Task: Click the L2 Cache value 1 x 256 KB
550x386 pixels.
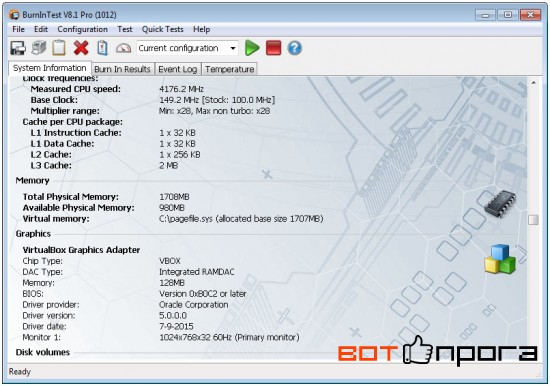Action: pyautogui.click(x=180, y=154)
